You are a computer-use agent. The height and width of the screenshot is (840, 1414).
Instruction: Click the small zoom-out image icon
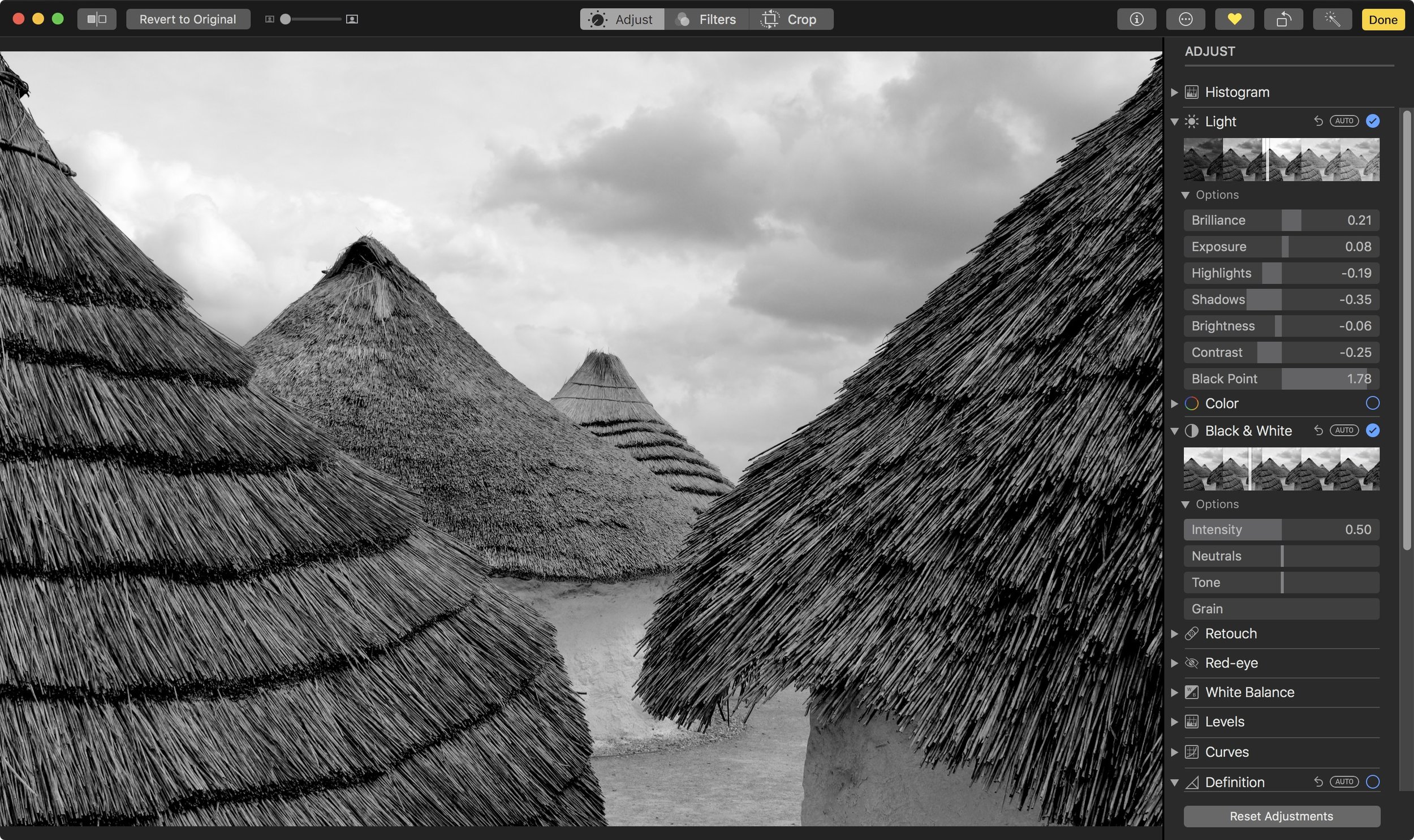(270, 19)
